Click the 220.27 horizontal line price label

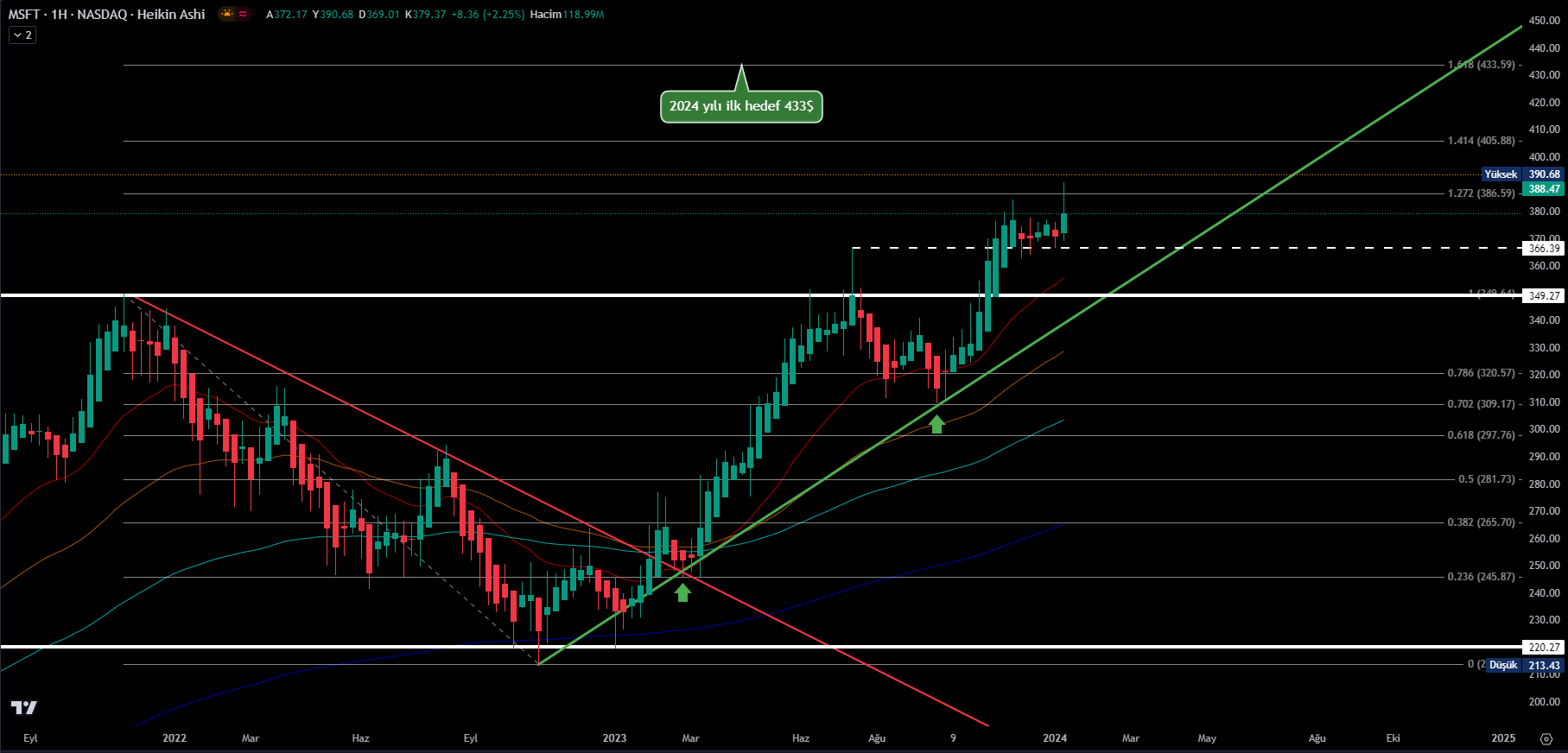[x=1544, y=648]
